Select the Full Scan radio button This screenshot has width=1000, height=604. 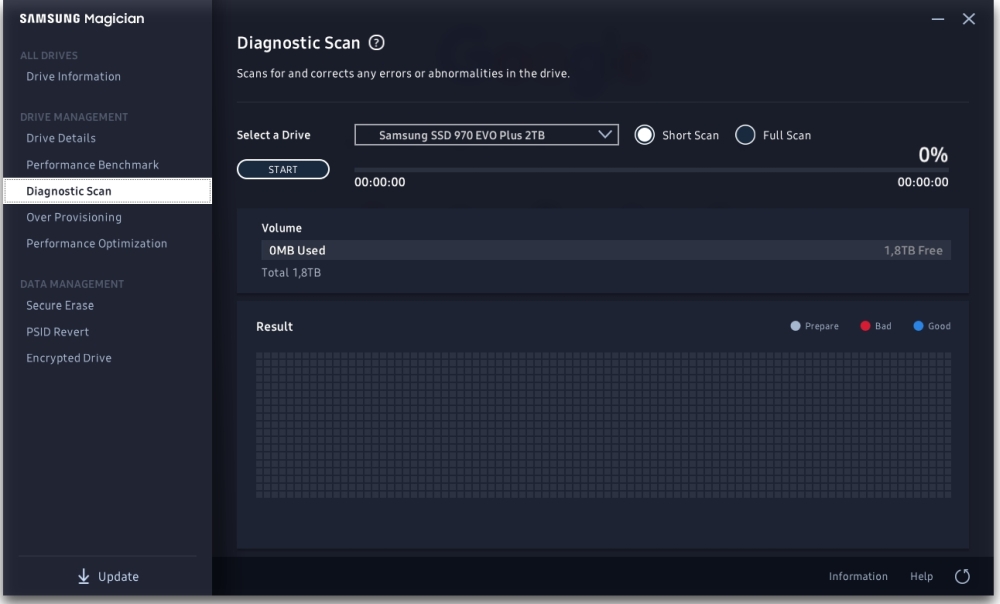[x=745, y=135]
